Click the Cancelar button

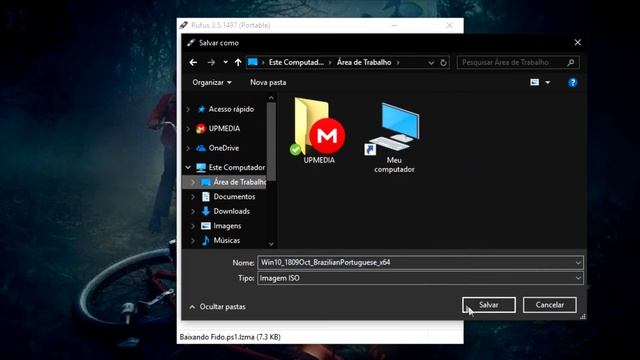(x=549, y=305)
